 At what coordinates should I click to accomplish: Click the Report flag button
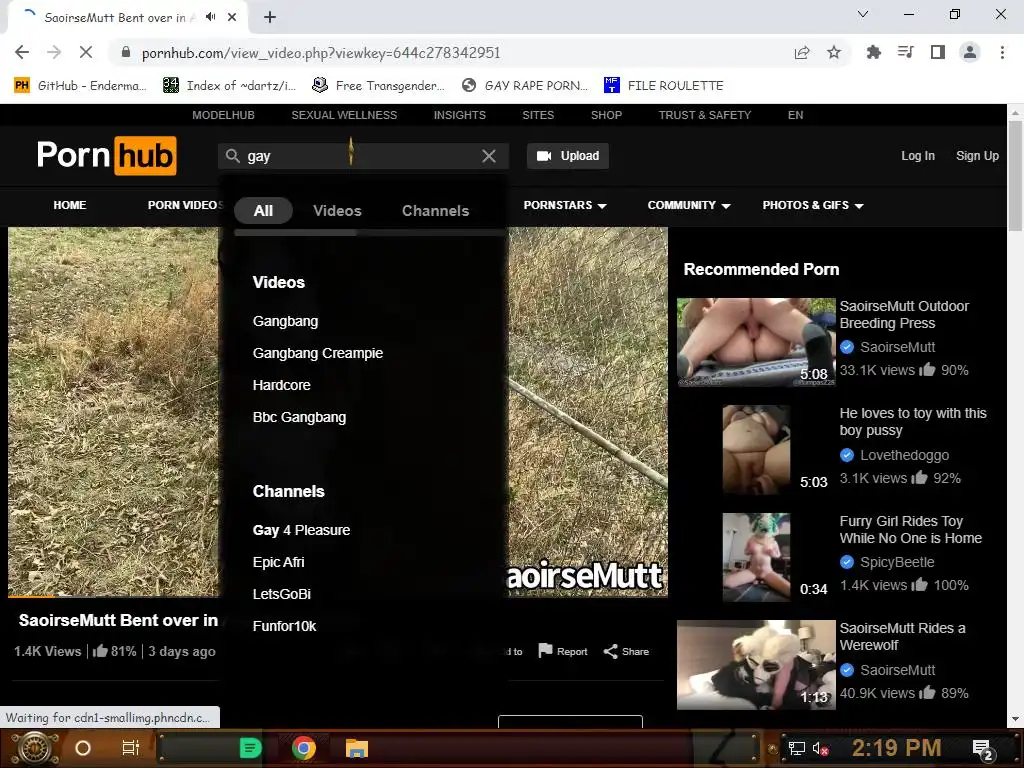pyautogui.click(x=563, y=651)
